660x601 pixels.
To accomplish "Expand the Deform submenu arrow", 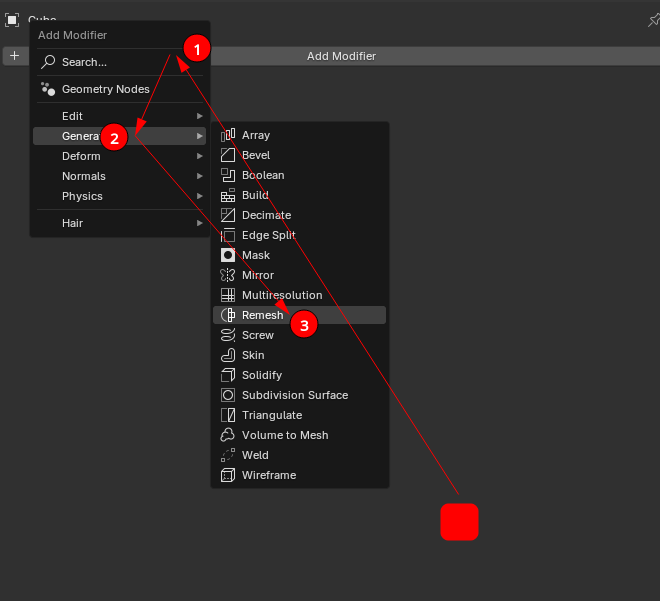I will click(x=200, y=156).
